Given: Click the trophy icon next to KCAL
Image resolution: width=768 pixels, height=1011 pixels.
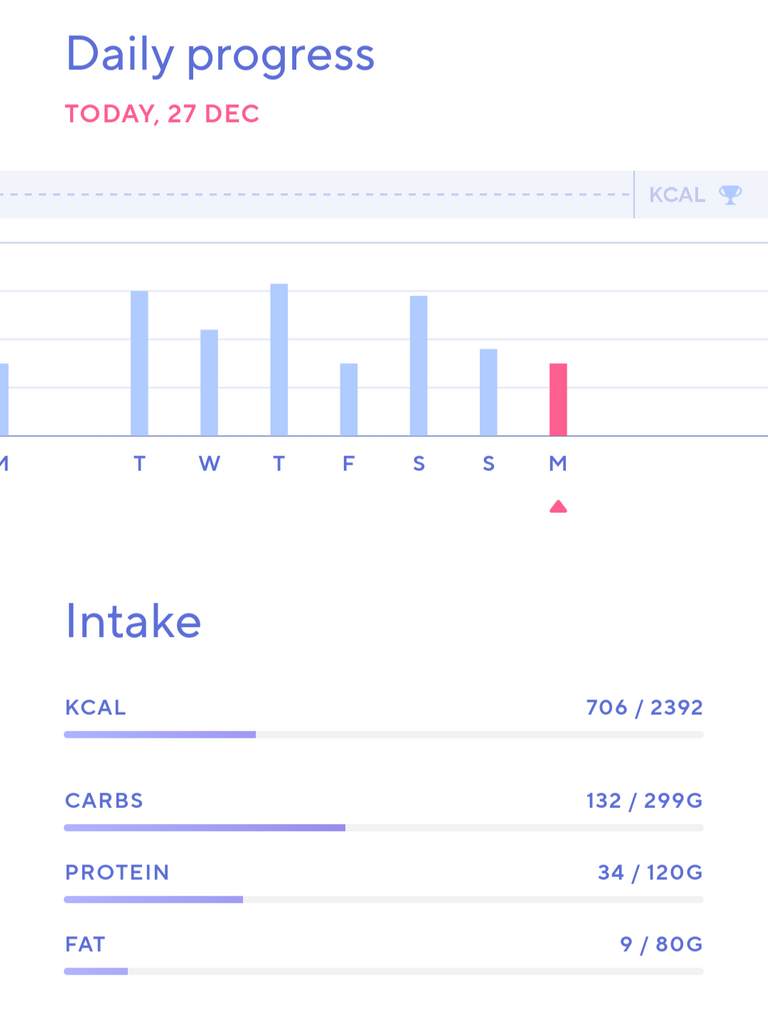Looking at the screenshot, I should pyautogui.click(x=731, y=194).
